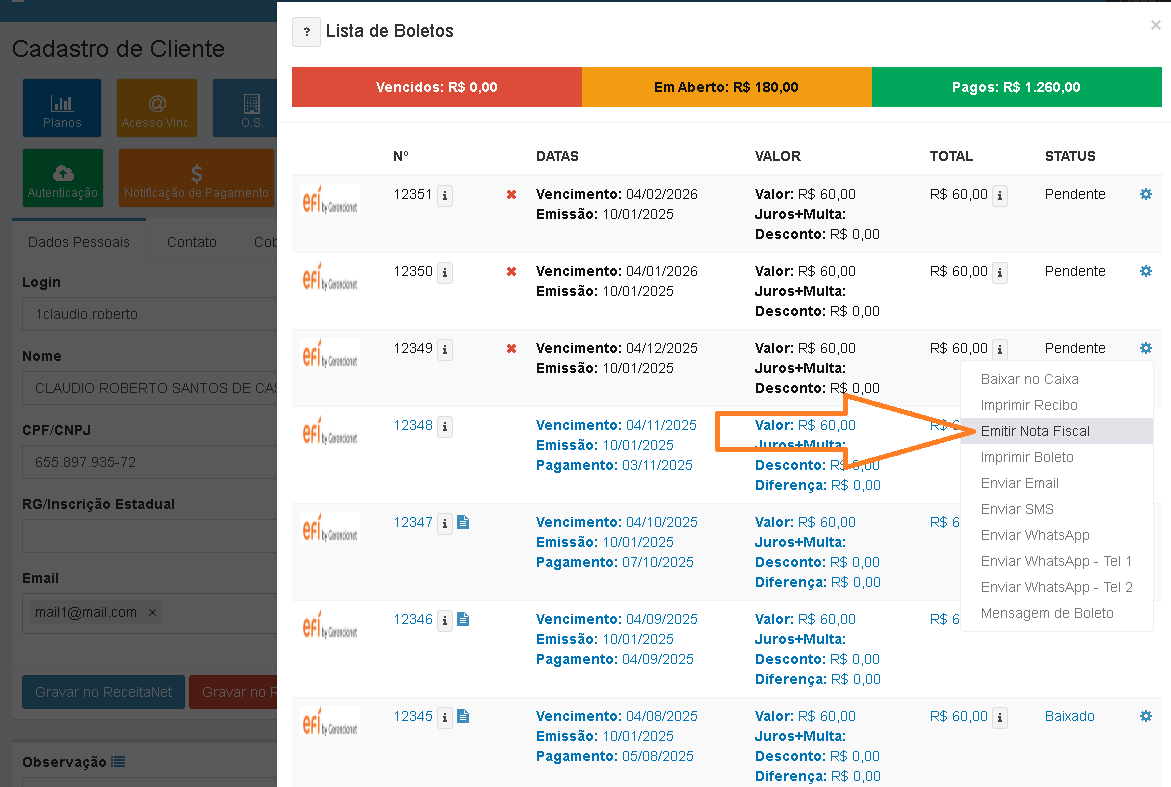Choose Baixar no Caixa option
Viewport: 1171px width, 787px height.
[x=1029, y=379]
